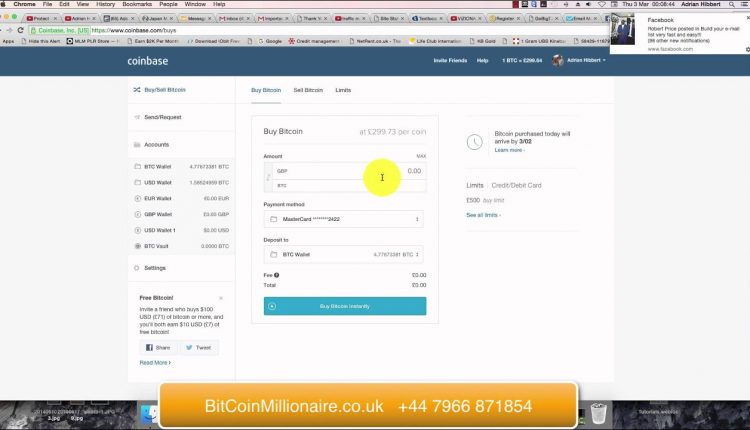750x430 pixels.
Task: Open the See all limits link
Action: [483, 215]
